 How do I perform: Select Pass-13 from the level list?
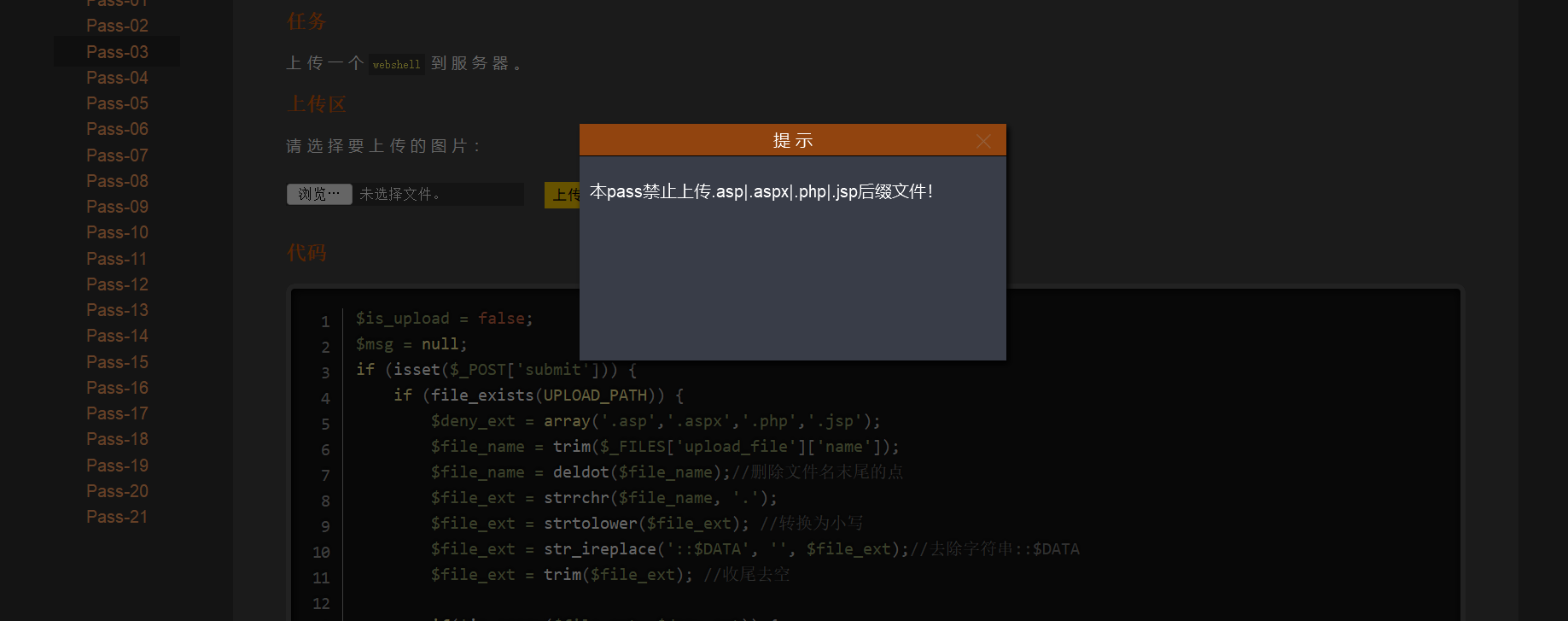[x=117, y=310]
